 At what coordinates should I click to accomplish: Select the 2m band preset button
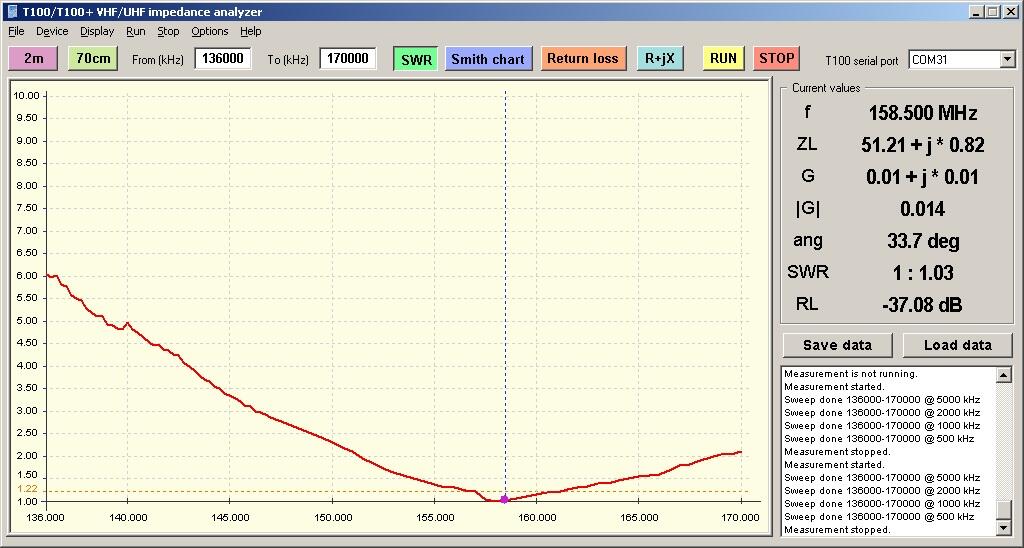click(33, 59)
